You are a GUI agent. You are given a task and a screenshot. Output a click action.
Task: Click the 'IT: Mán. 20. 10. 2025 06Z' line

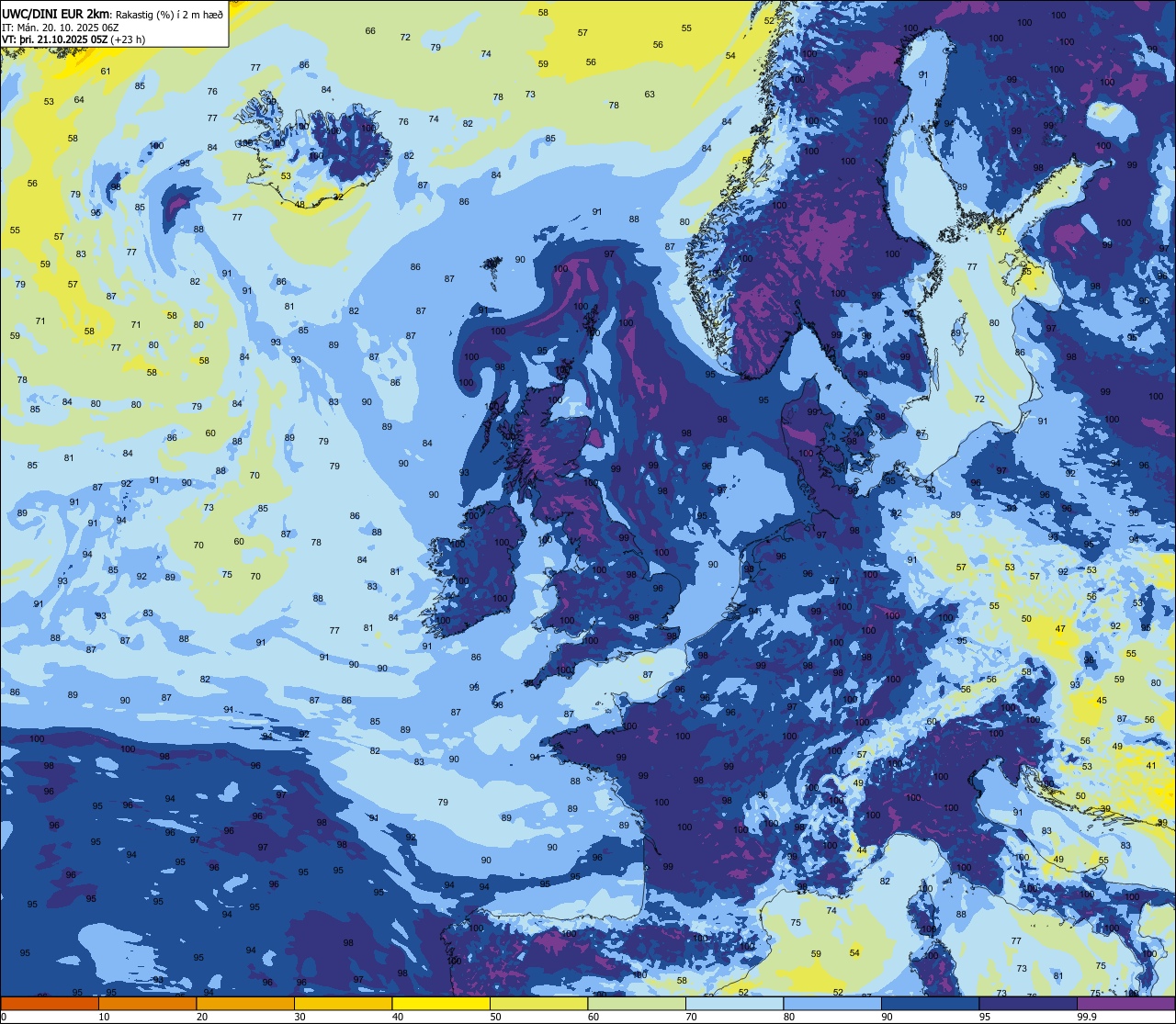(61, 27)
